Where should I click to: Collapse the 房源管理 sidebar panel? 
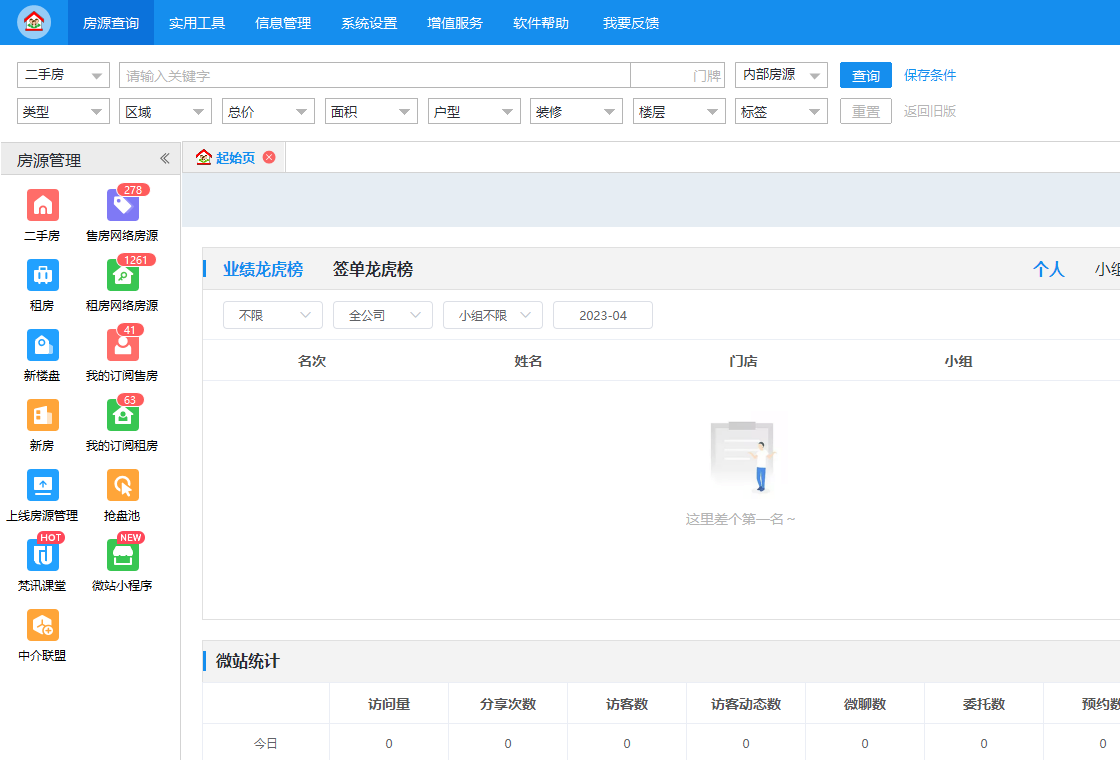tap(164, 159)
